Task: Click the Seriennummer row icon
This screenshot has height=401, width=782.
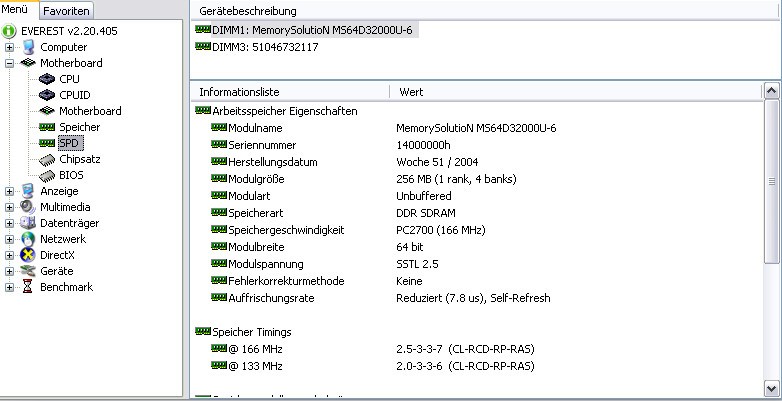Action: [x=219, y=144]
